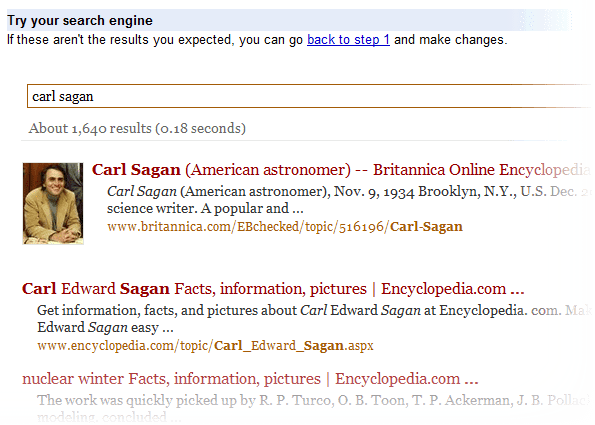Click the 'back to step 1' link
The image size is (595, 425).
(348, 39)
